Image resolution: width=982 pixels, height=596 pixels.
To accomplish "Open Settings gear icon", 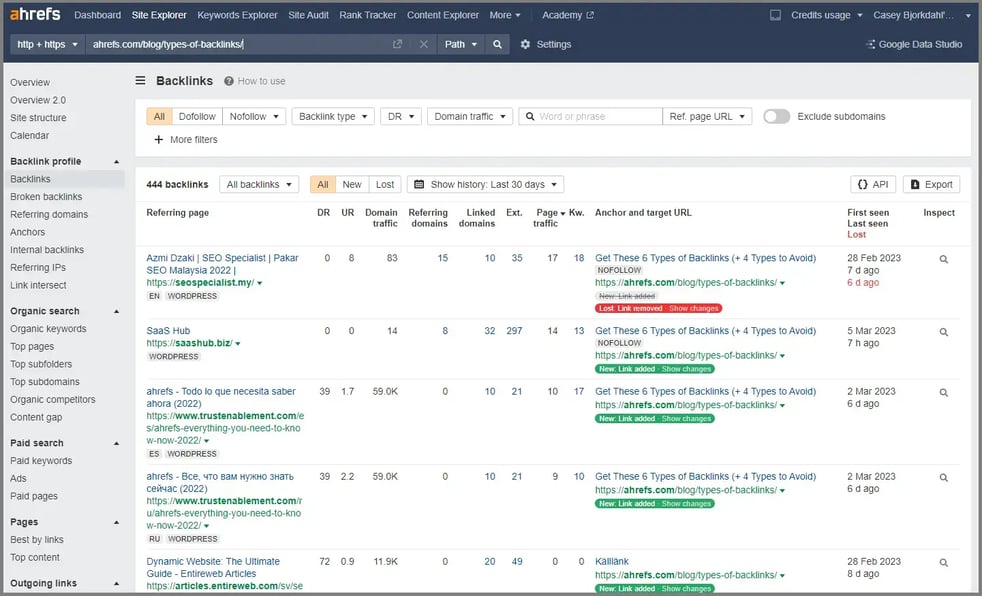I will [x=525, y=44].
